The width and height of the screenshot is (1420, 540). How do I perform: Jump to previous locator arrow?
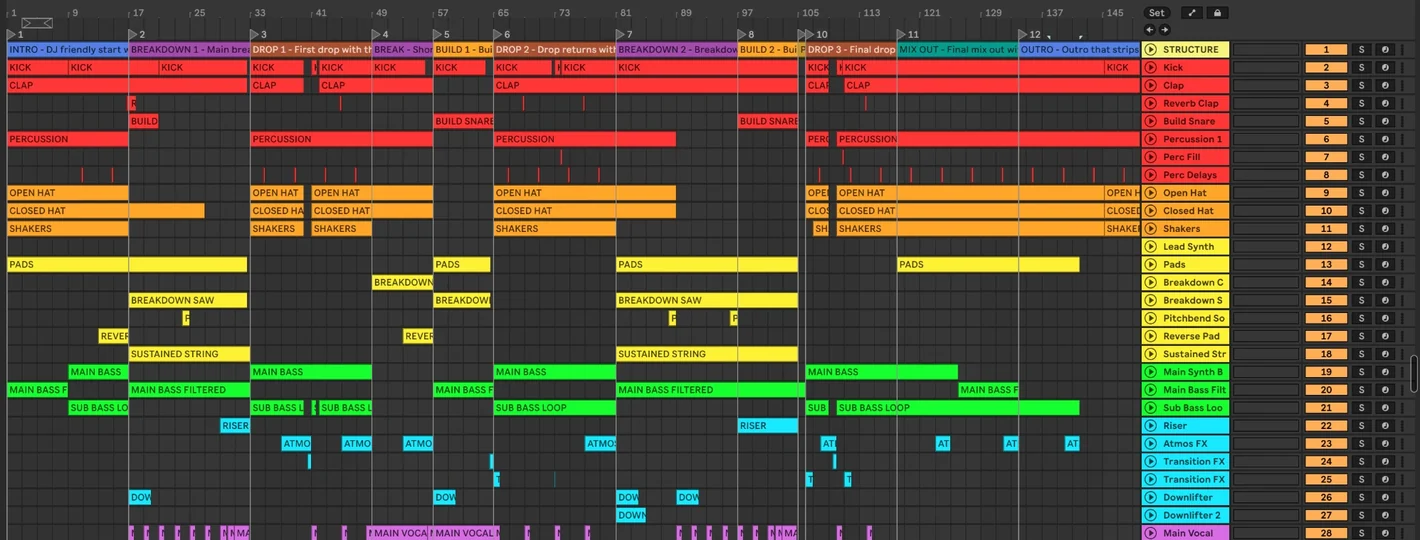[1150, 30]
